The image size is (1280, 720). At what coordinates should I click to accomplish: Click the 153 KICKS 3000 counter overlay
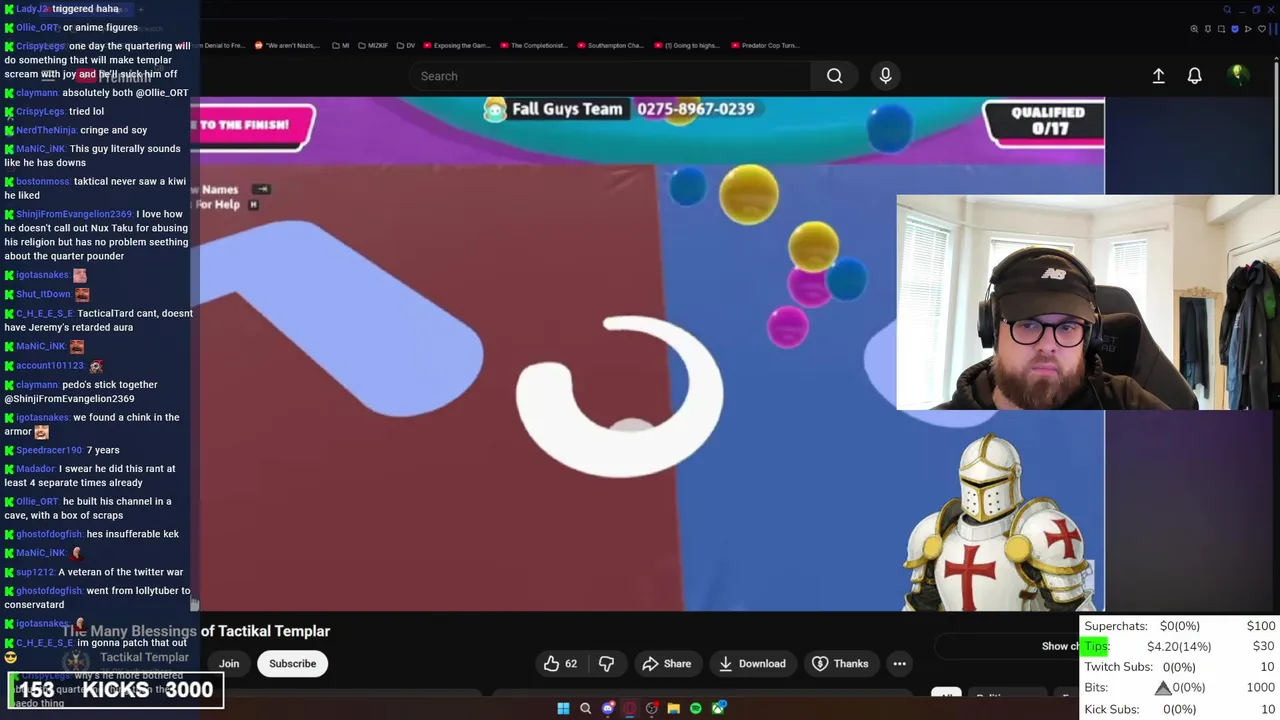click(116, 690)
